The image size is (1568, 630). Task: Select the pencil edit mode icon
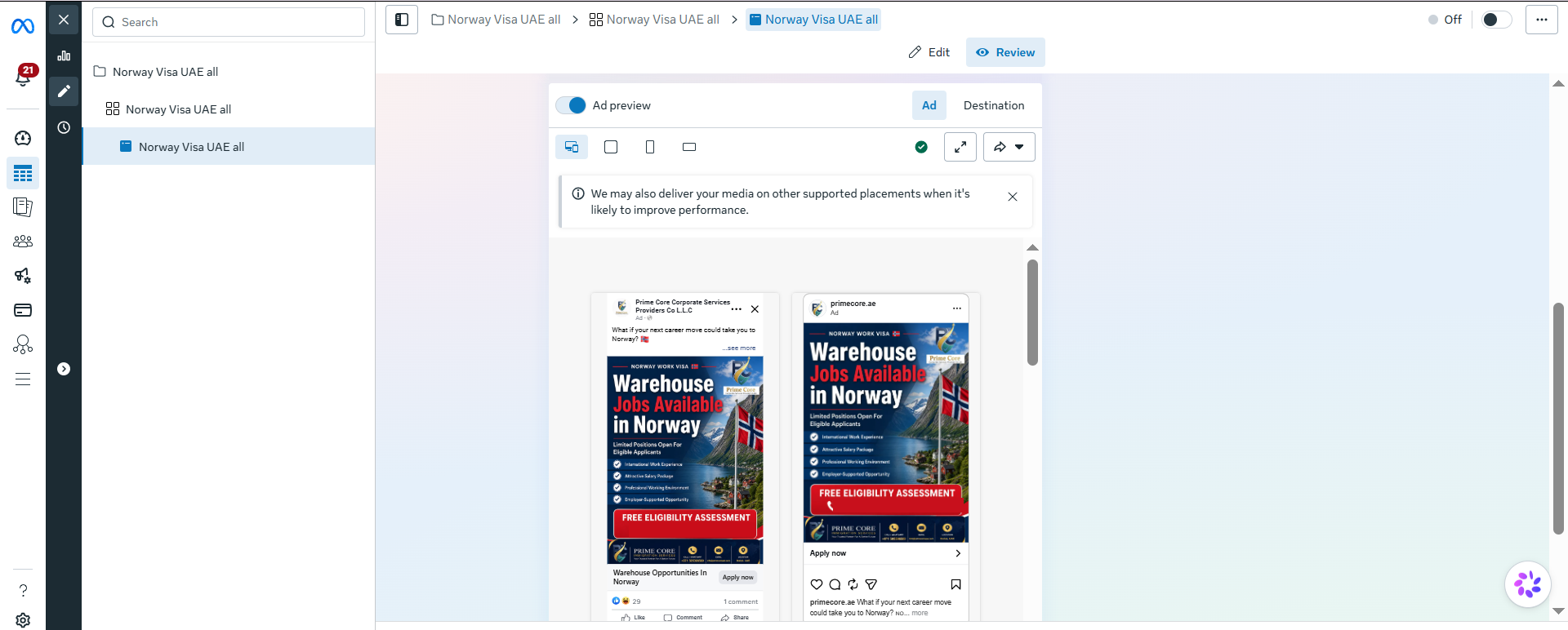click(64, 91)
